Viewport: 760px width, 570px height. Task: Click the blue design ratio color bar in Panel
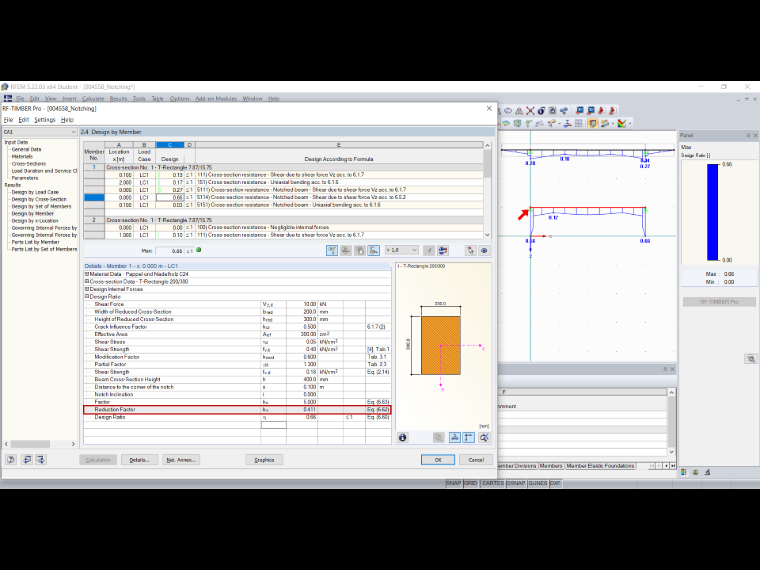point(712,212)
